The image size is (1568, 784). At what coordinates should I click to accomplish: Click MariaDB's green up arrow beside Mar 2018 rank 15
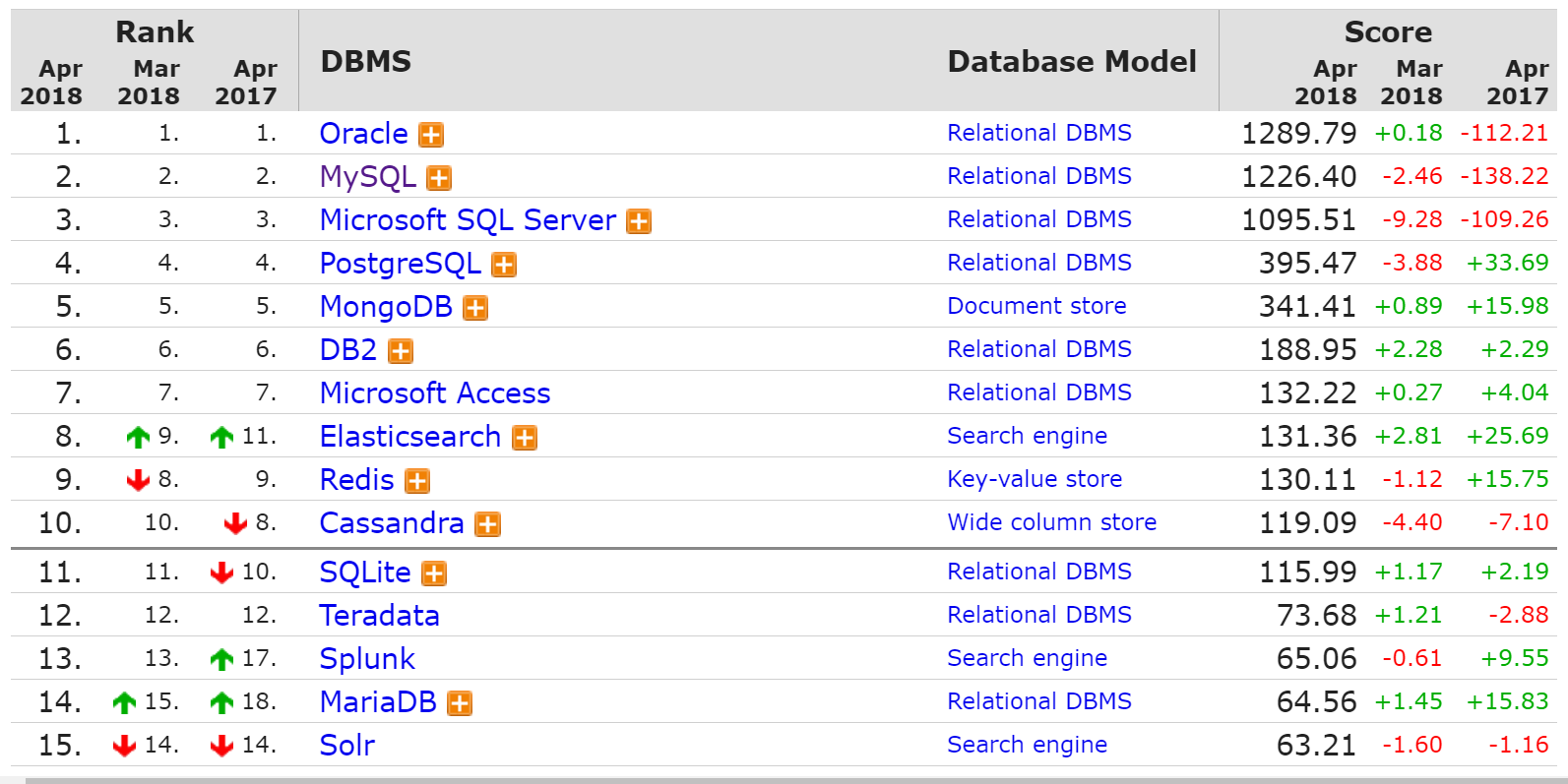pos(125,702)
